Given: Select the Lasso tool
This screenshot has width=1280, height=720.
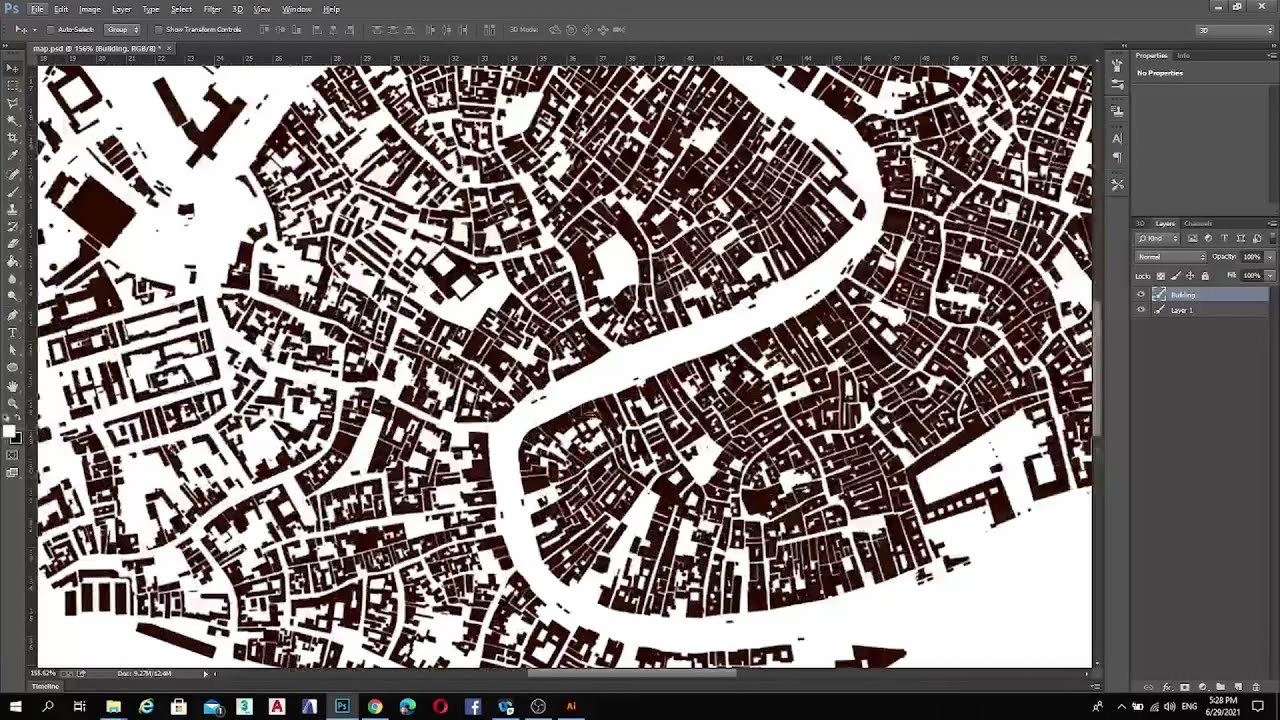Looking at the screenshot, I should click(x=13, y=102).
